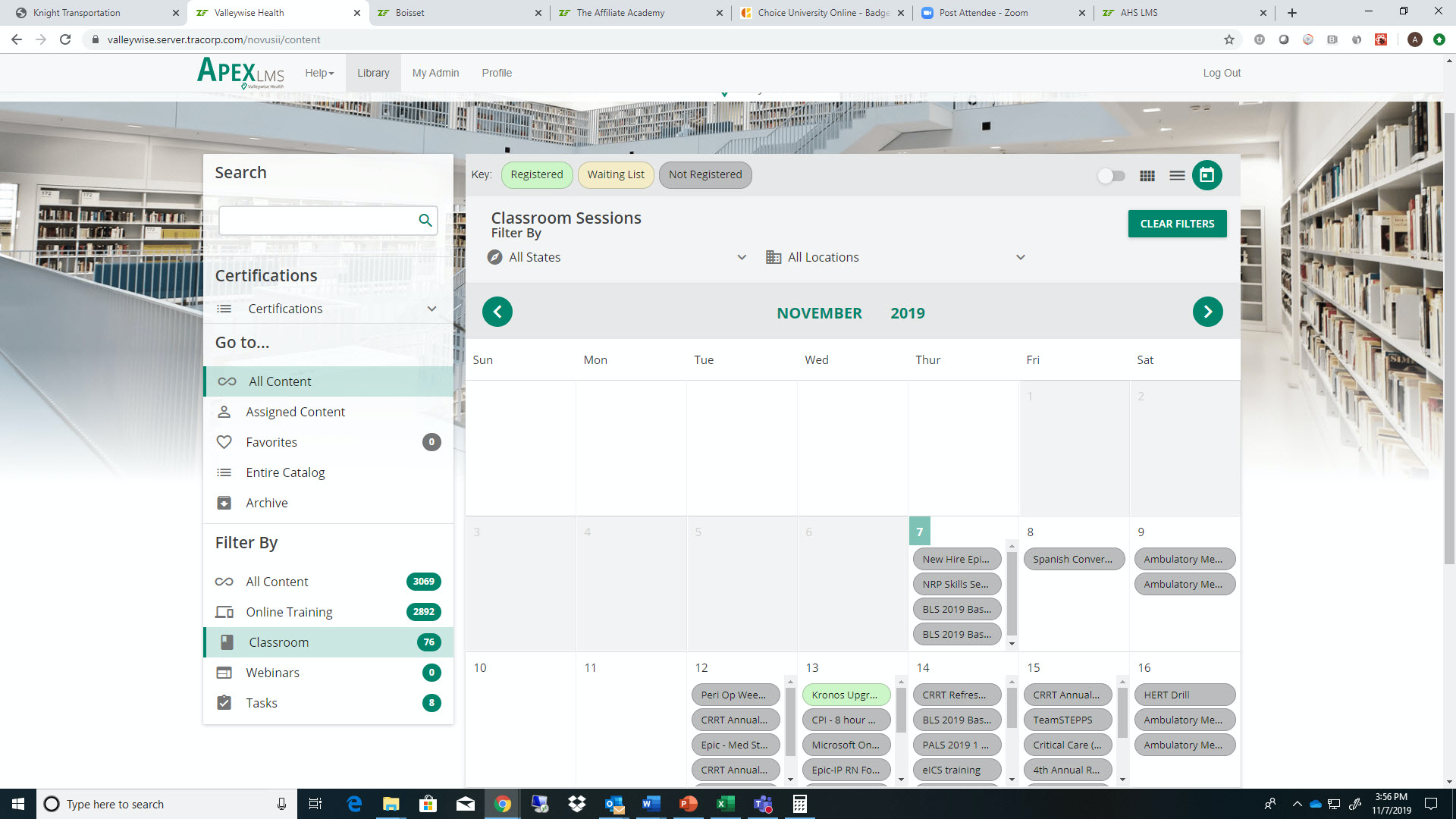This screenshot has height=819, width=1456.
Task: Open Favorites from the sidebar
Action: pos(271,442)
